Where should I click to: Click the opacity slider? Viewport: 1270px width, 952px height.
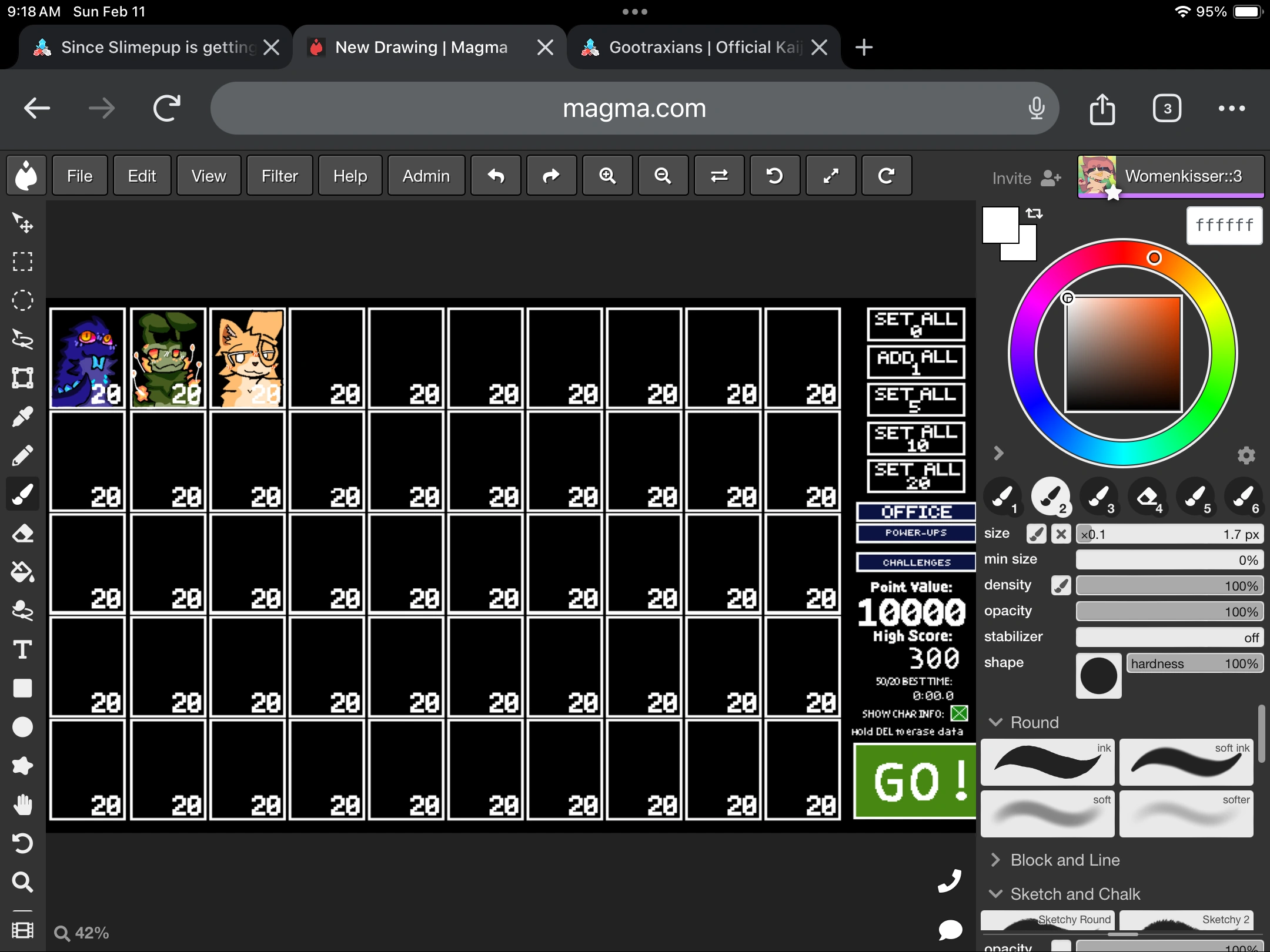click(x=1169, y=612)
